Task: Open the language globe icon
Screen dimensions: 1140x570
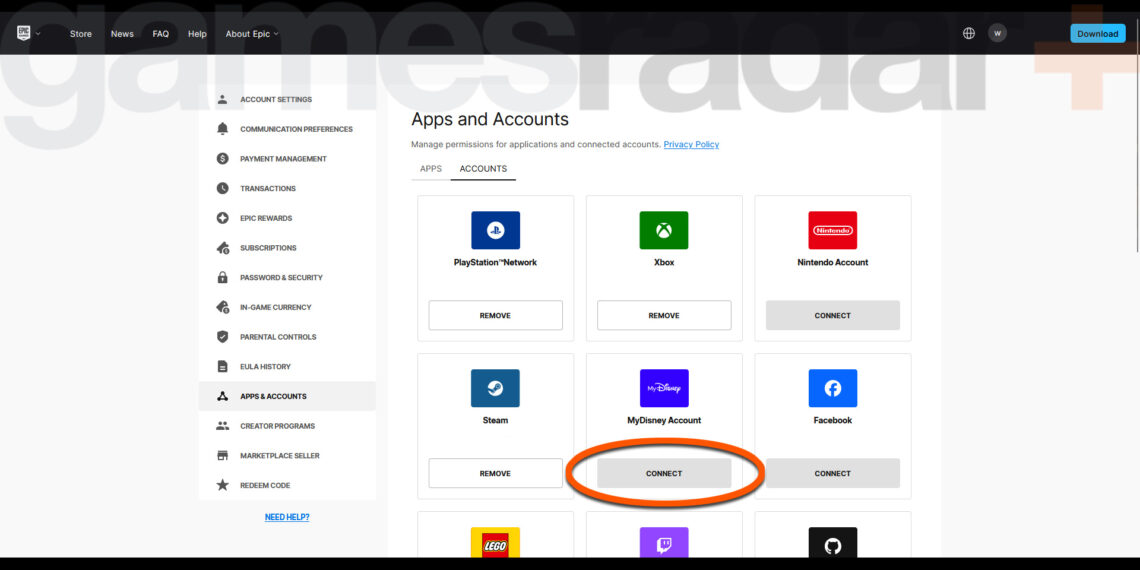Action: tap(968, 33)
